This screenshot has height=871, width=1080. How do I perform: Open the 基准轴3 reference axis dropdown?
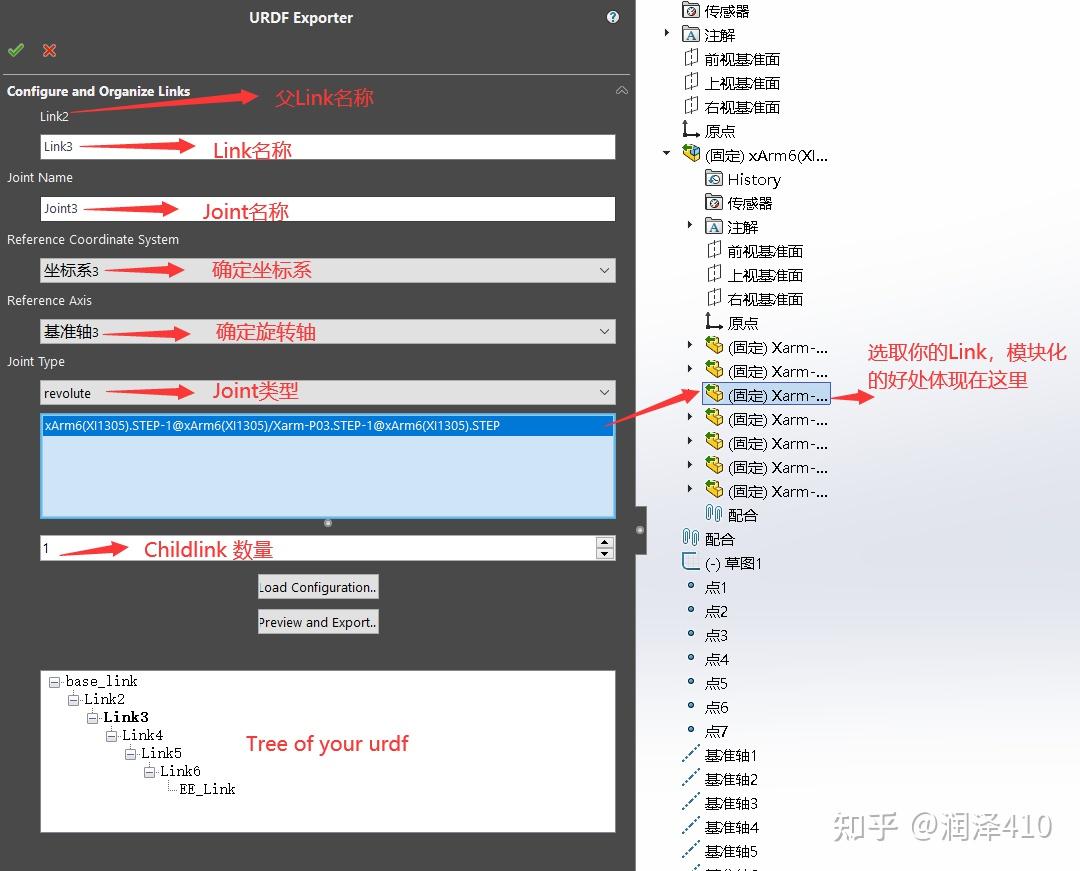coord(604,331)
